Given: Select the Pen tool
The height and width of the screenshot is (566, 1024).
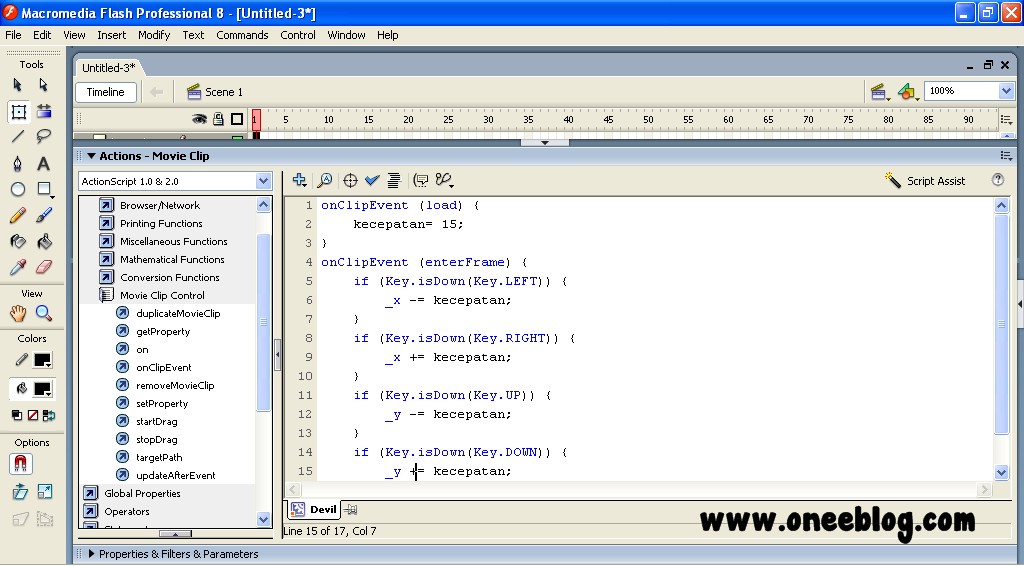Looking at the screenshot, I should (18, 163).
